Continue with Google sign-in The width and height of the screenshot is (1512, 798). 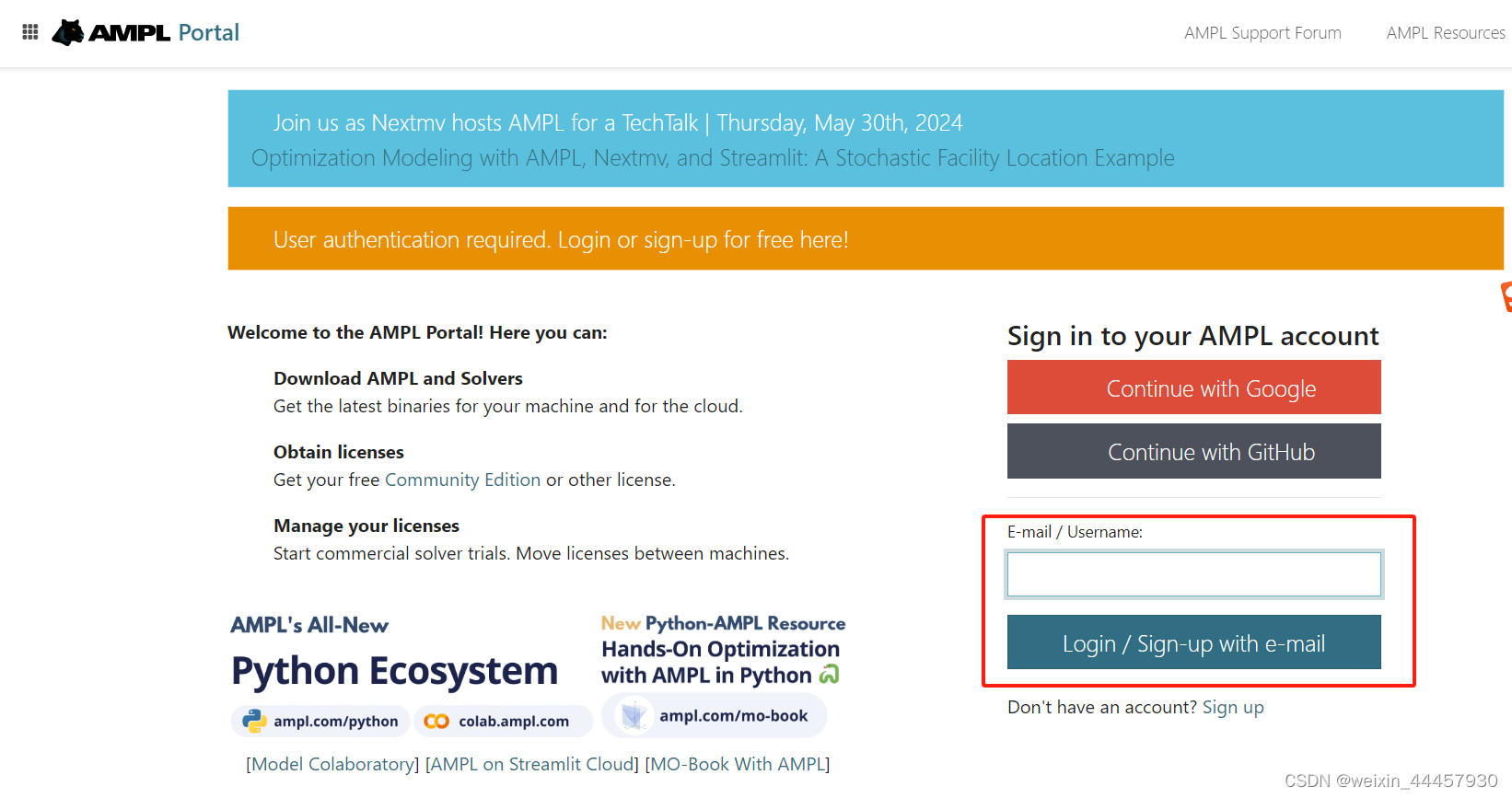1193,387
